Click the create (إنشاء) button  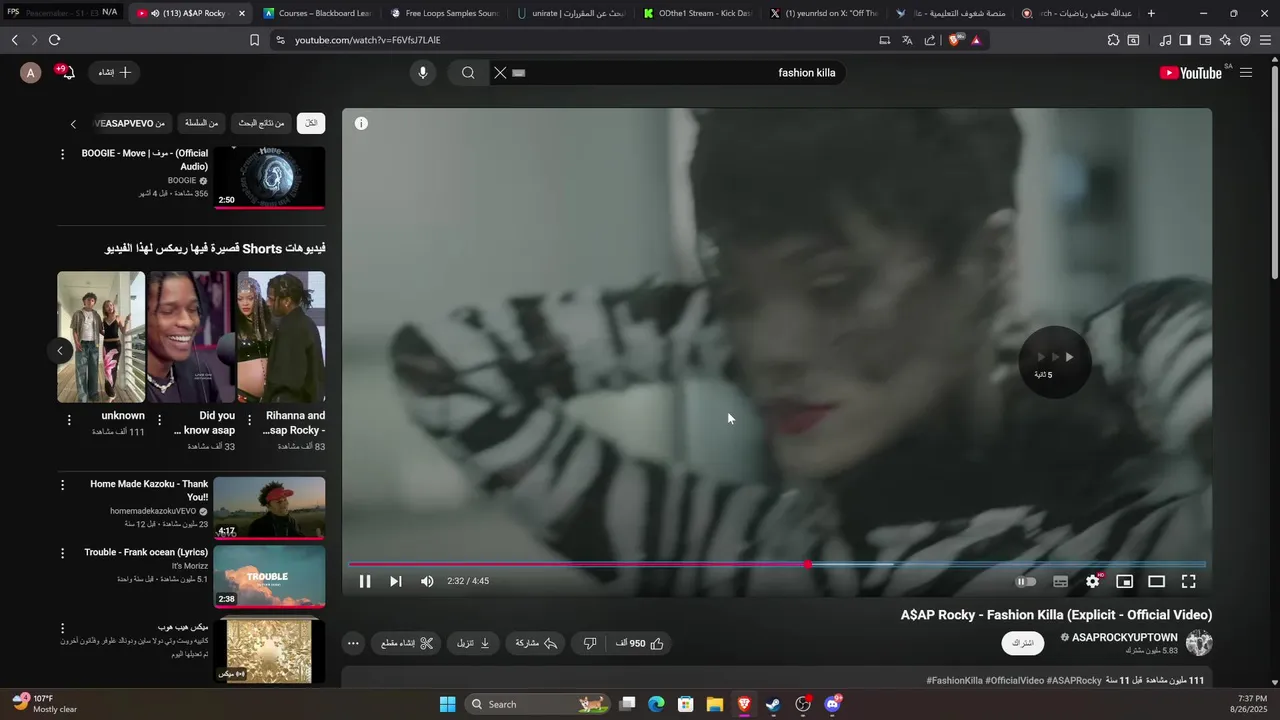coord(114,72)
